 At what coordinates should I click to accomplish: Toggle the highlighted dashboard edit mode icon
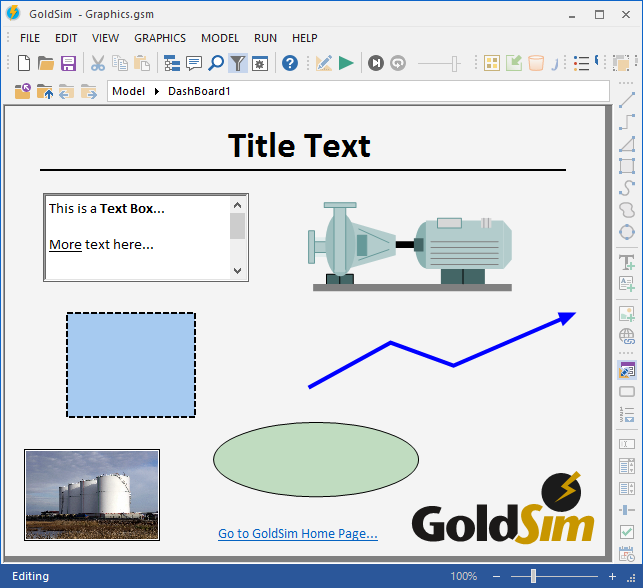click(627, 370)
